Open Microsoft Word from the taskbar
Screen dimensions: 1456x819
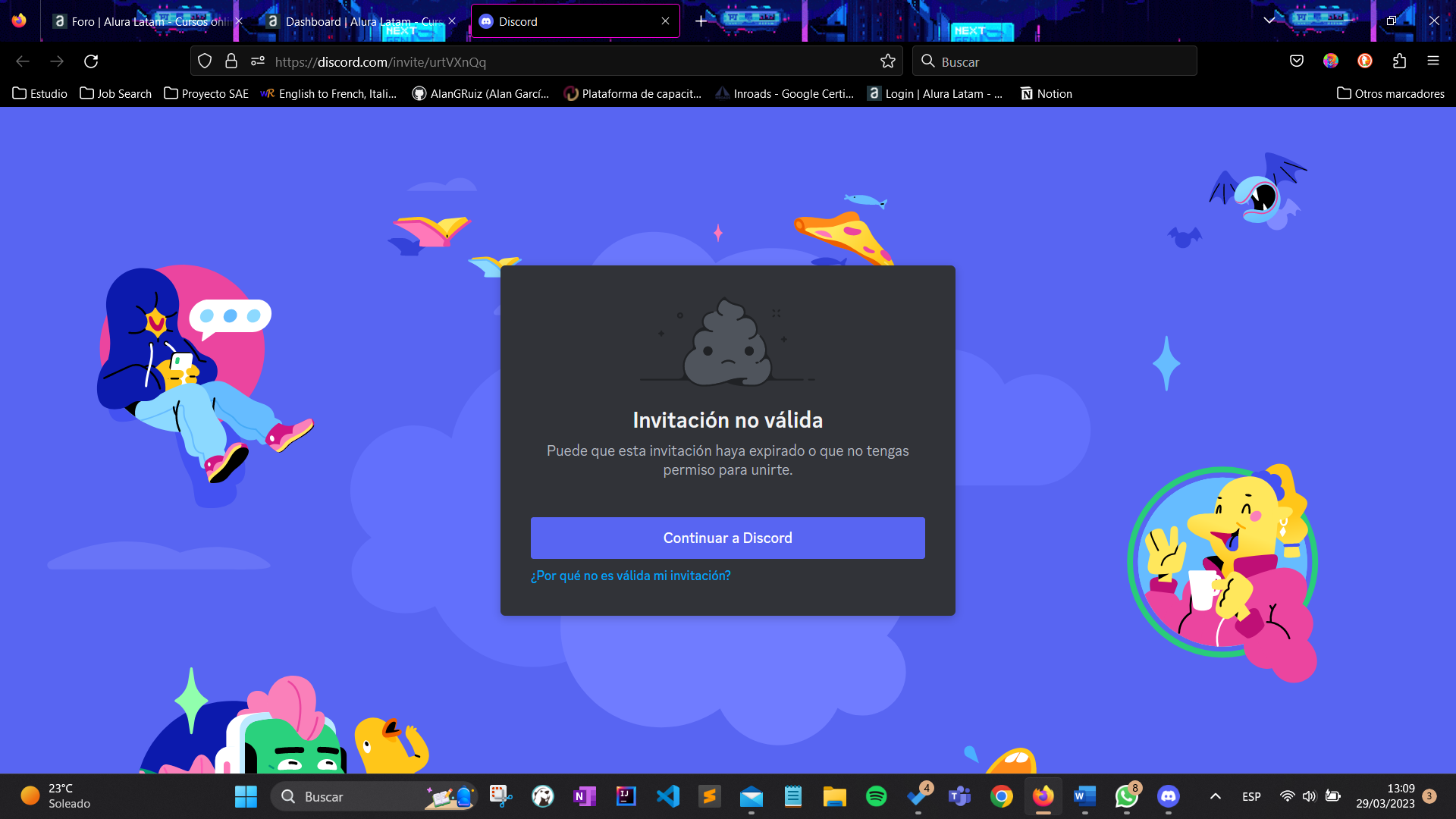pos(1085,796)
